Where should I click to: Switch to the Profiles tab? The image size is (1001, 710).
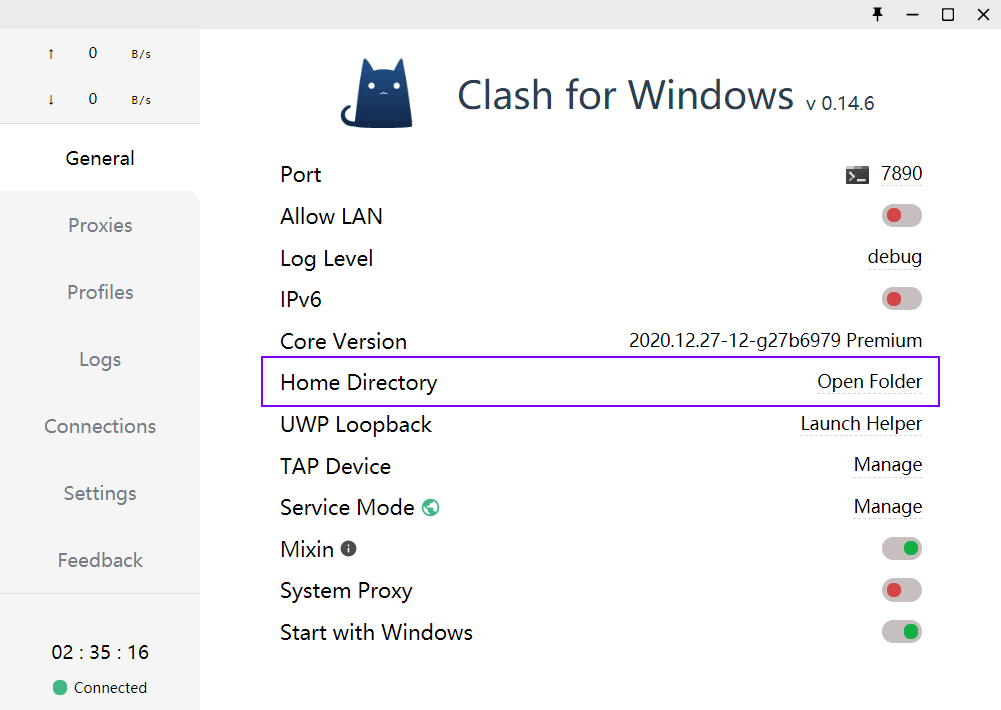coord(100,292)
